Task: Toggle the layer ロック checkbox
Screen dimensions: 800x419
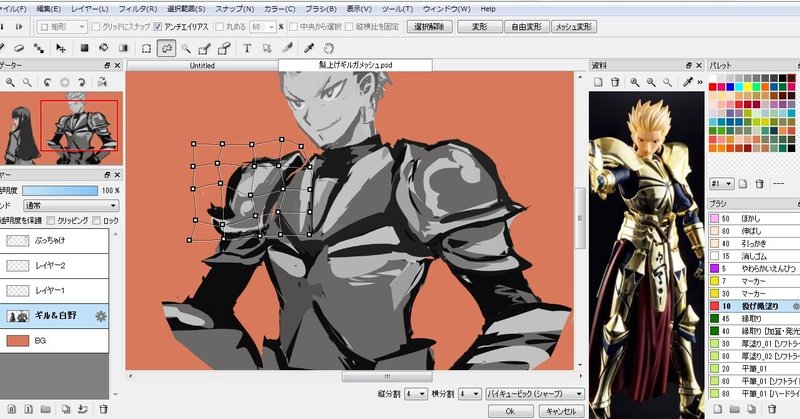Action: (x=96, y=220)
